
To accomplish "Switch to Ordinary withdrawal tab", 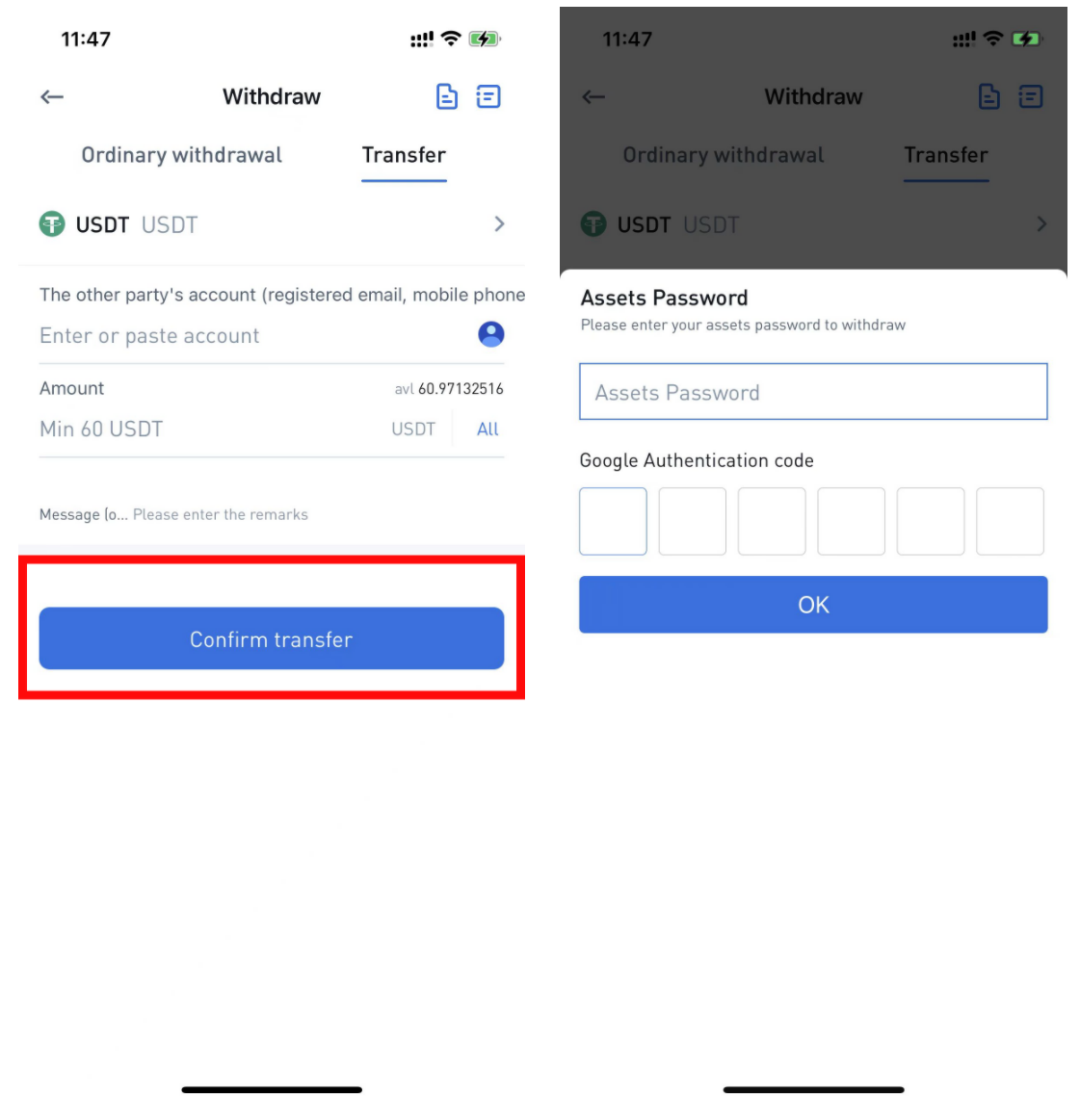I will (181, 155).
